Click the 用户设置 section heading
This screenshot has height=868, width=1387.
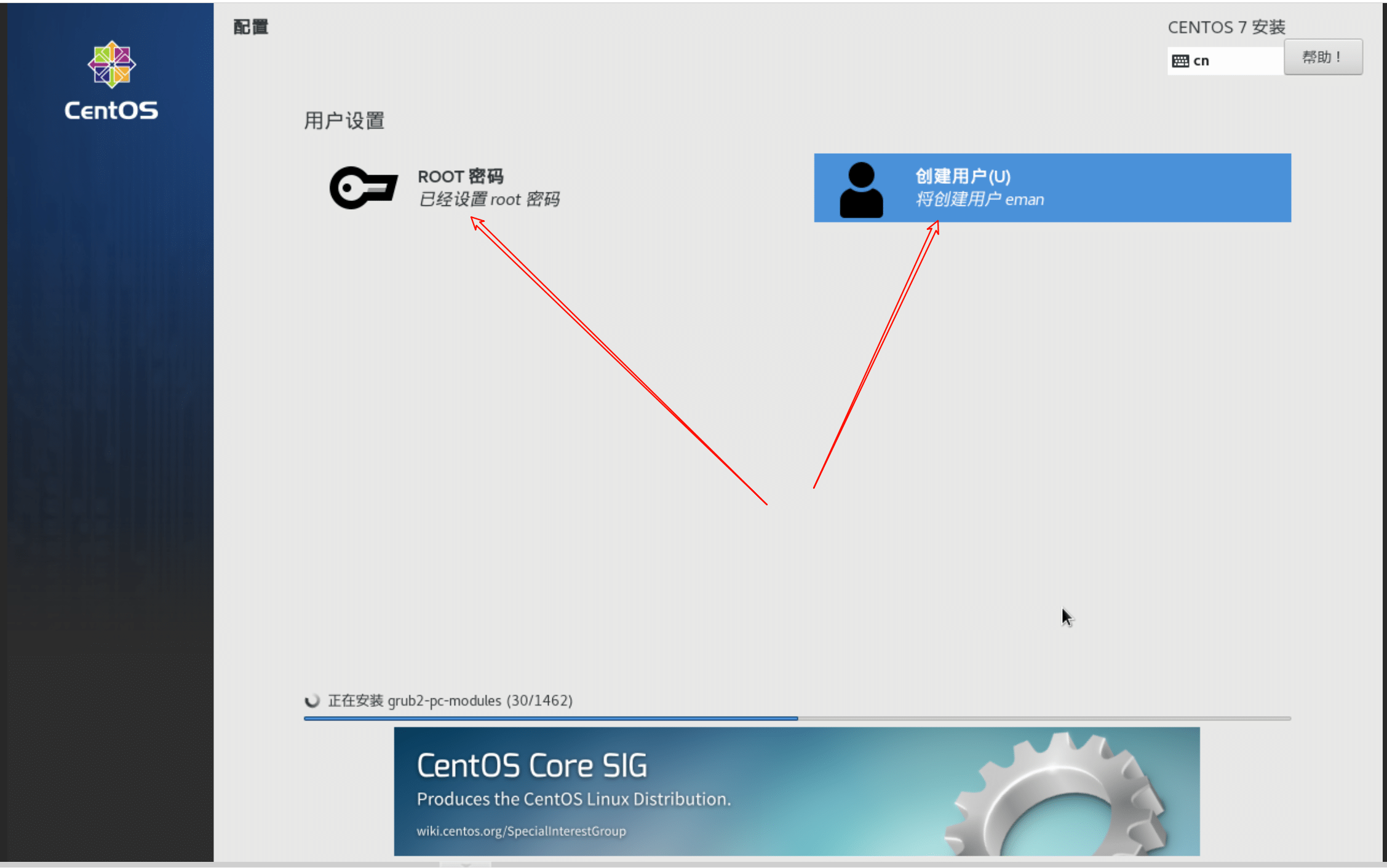(x=344, y=120)
